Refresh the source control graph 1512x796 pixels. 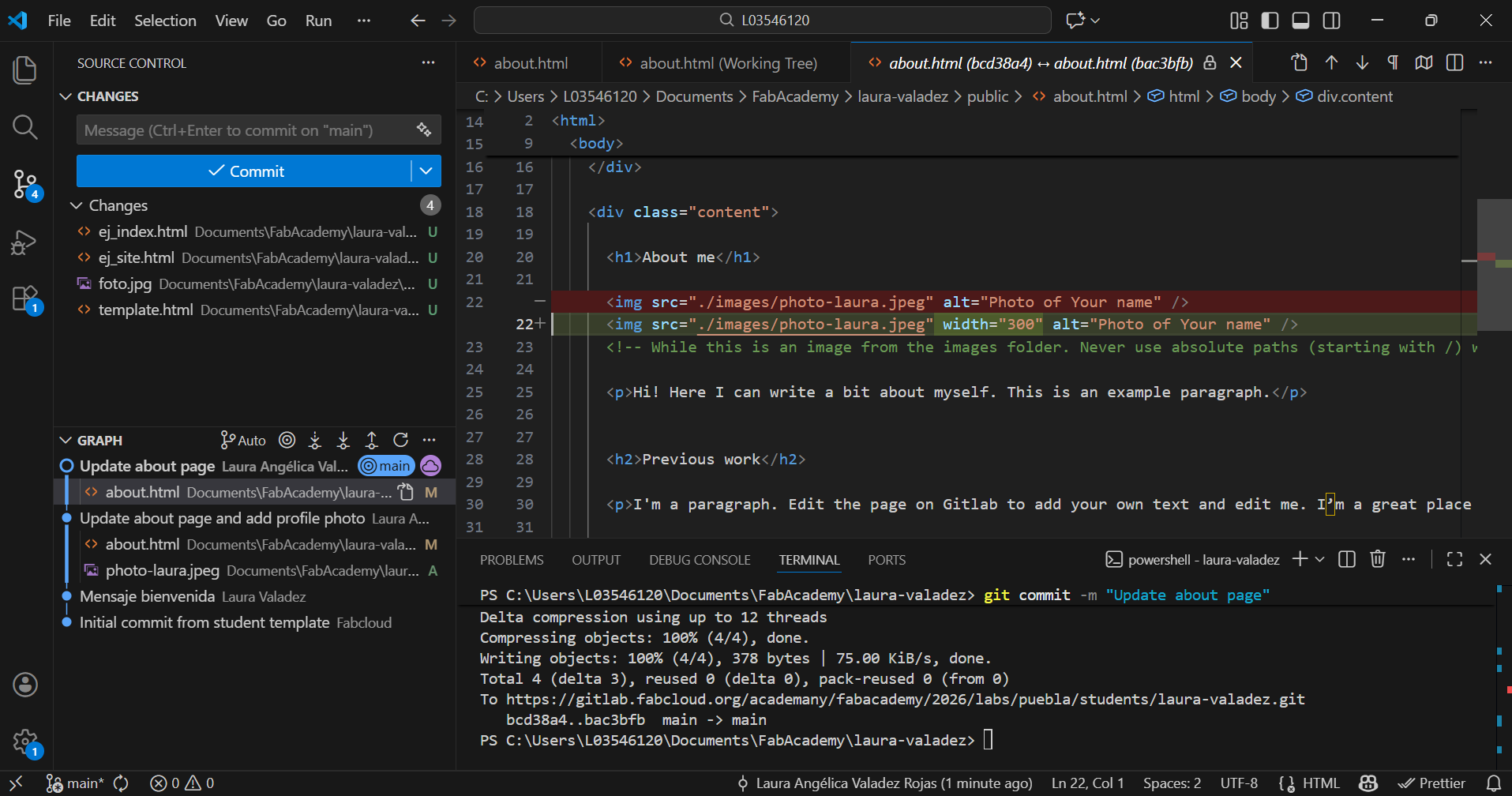pyautogui.click(x=400, y=440)
